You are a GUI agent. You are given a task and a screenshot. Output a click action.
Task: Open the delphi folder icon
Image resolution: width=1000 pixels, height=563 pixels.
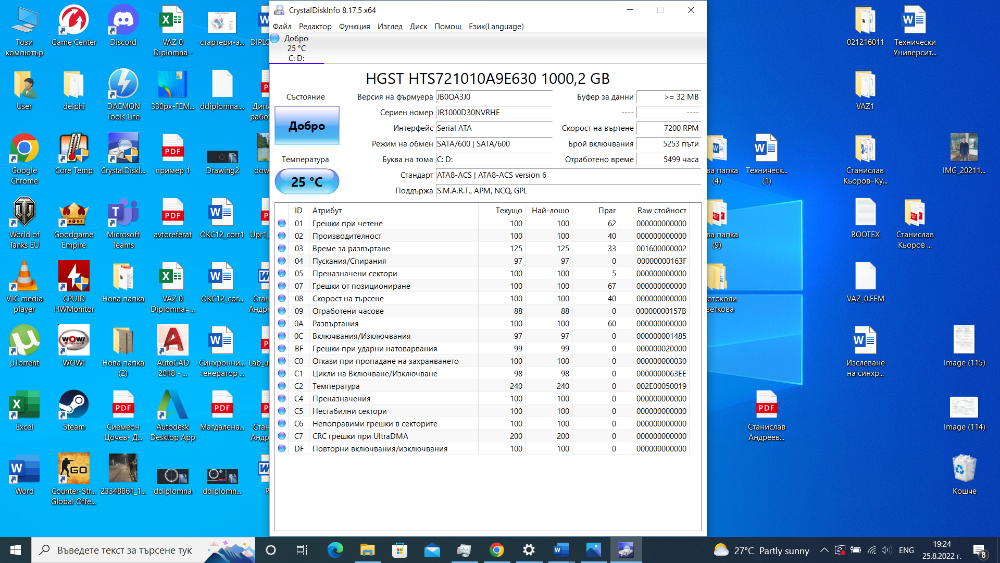74,91
